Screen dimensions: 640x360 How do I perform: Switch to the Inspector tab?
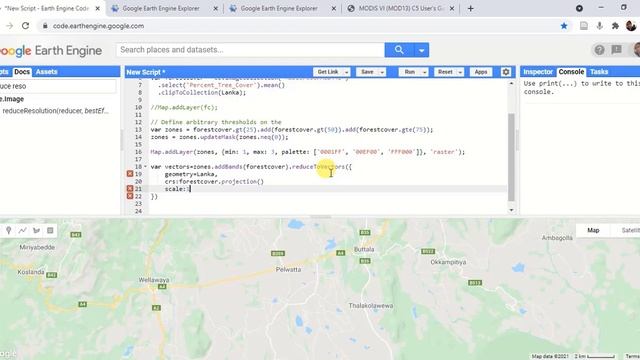tap(538, 72)
